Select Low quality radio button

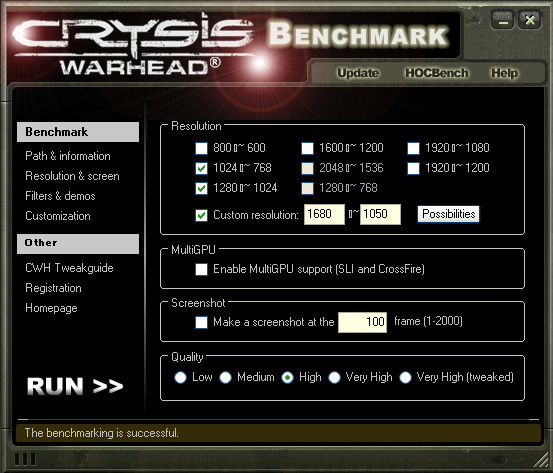tap(180, 377)
